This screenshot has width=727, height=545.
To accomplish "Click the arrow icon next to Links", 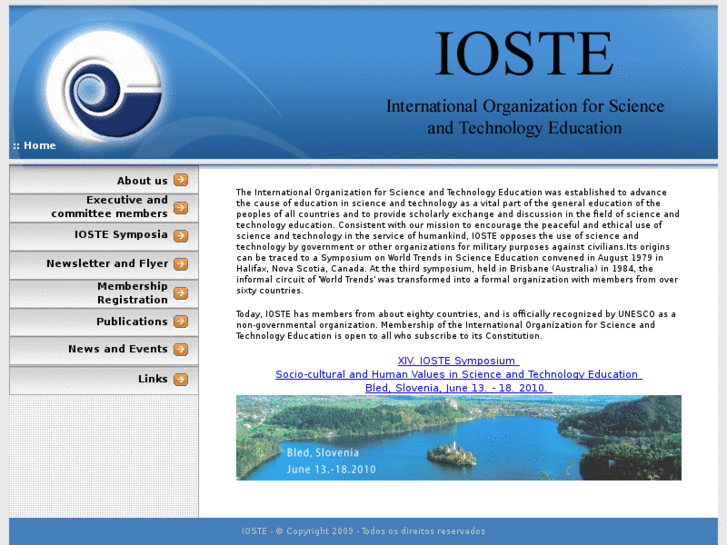I will point(180,379).
